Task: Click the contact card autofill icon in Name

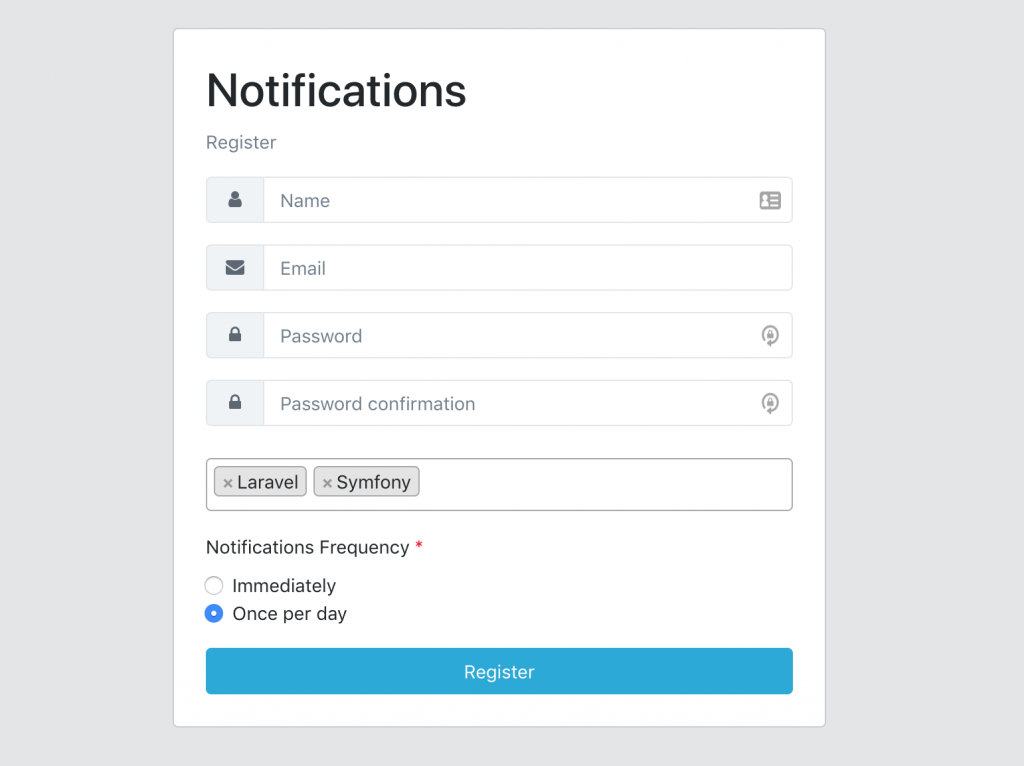Action: 770,200
